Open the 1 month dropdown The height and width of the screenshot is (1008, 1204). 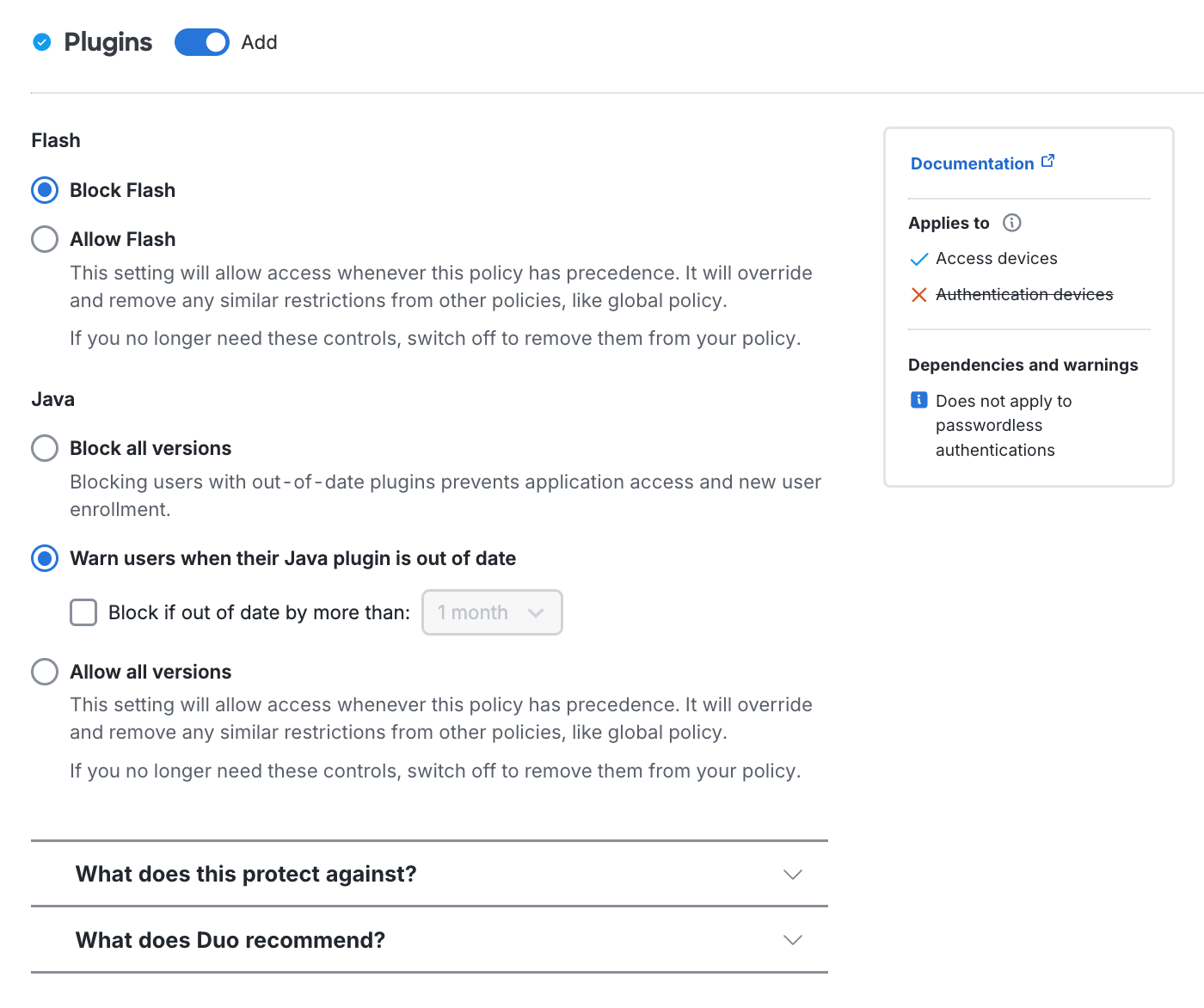point(492,612)
